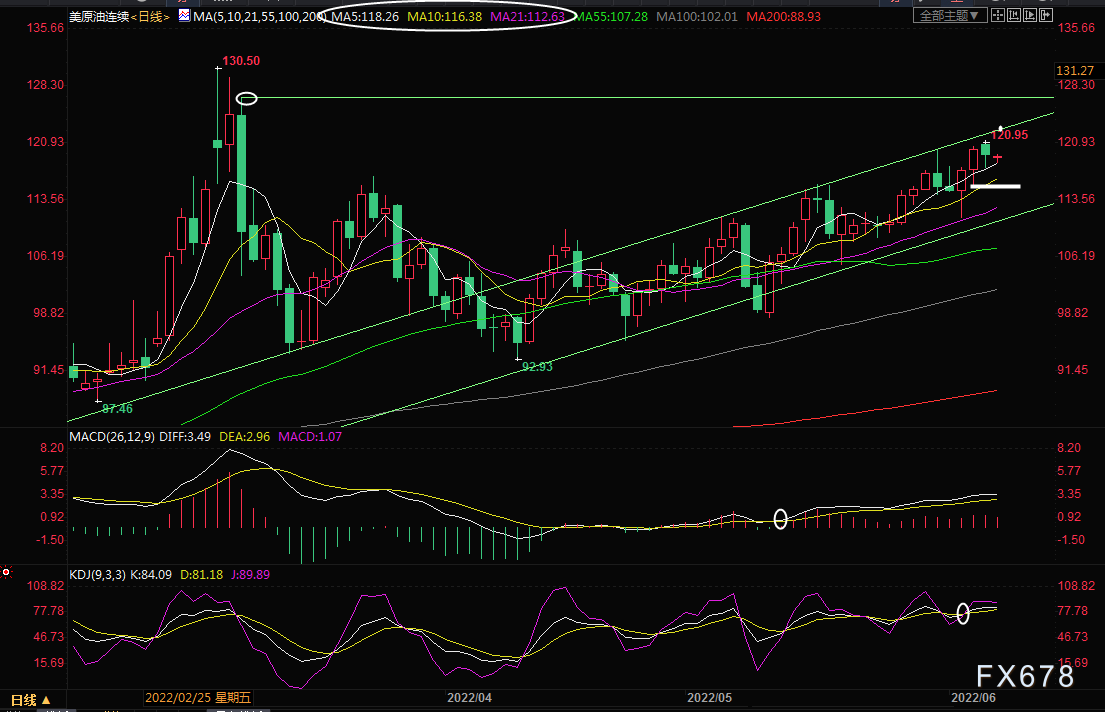Viewport: 1105px width, 712px height.
Task: Click the 87.46 low price label
Action: click(x=117, y=409)
